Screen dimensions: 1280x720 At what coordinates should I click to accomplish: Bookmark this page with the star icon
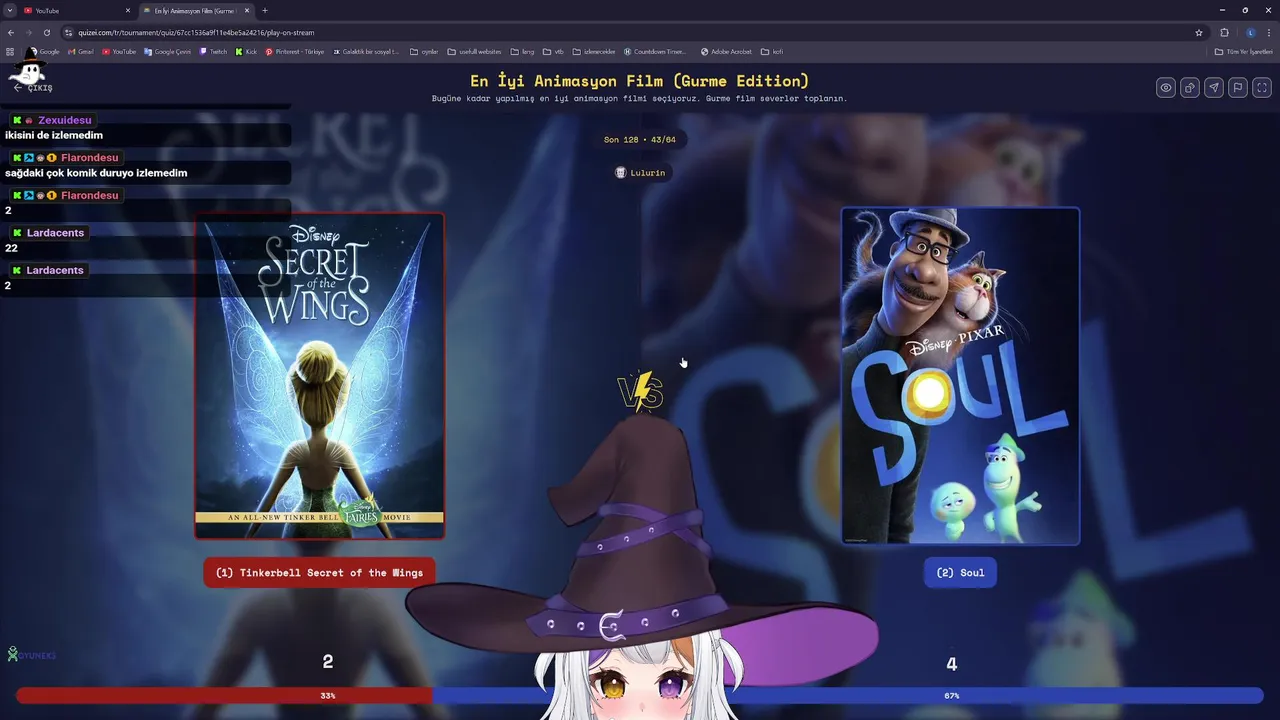(1199, 32)
